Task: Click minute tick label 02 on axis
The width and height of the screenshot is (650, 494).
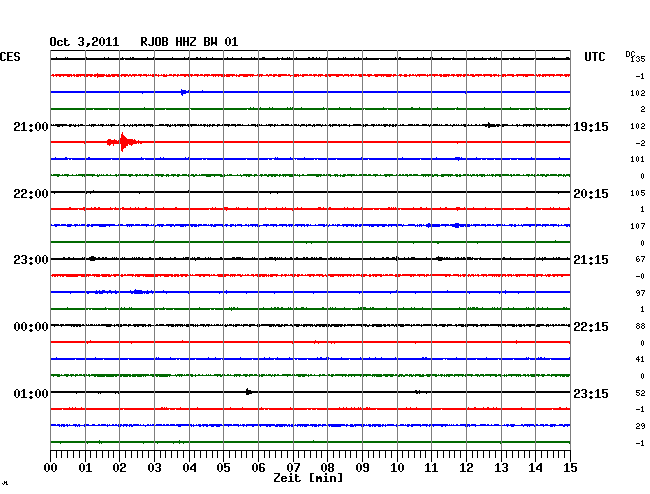Action: click(x=119, y=468)
